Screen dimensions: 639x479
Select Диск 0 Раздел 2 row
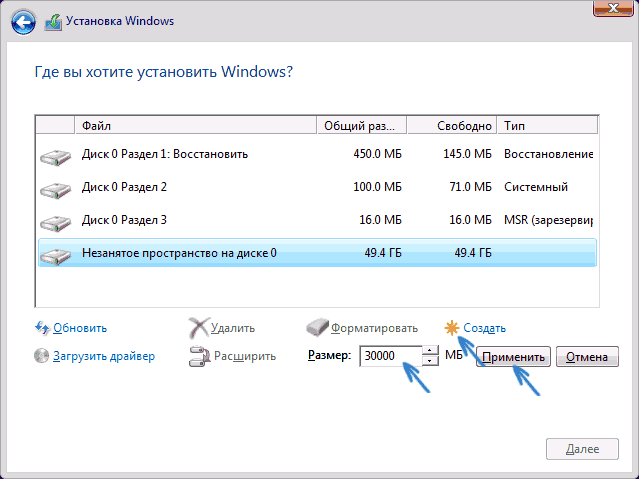[317, 187]
